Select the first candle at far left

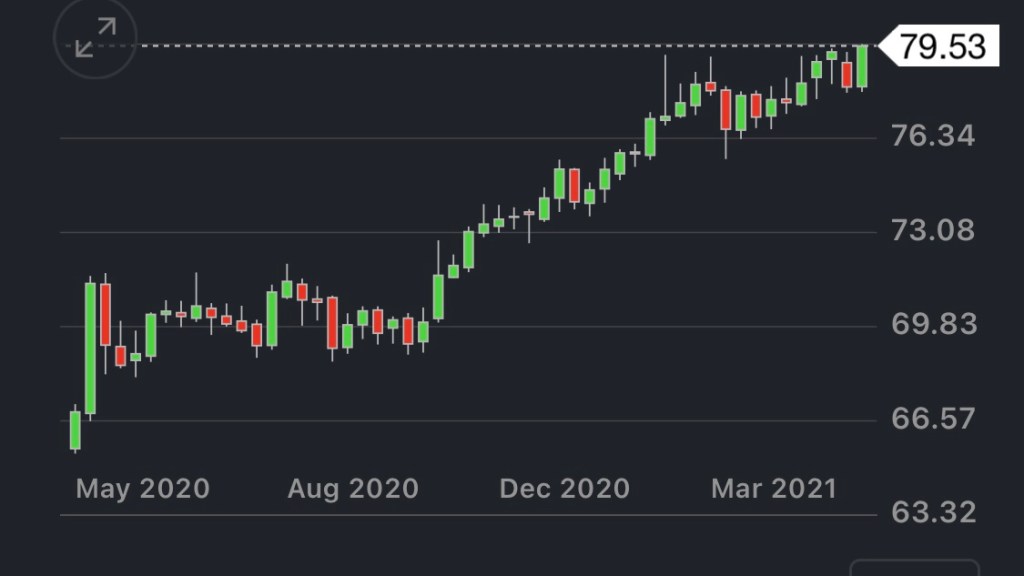(75, 430)
